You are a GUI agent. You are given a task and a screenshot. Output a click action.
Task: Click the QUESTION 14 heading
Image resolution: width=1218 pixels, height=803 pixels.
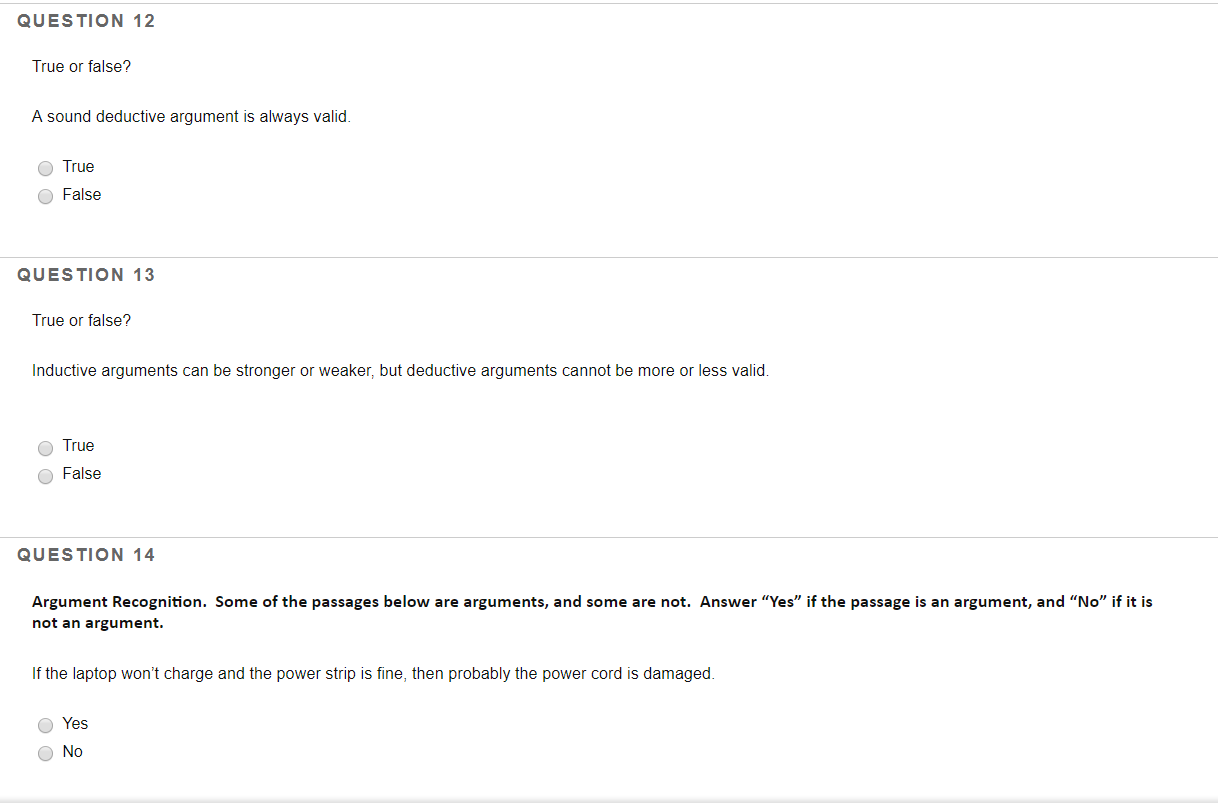point(87,554)
